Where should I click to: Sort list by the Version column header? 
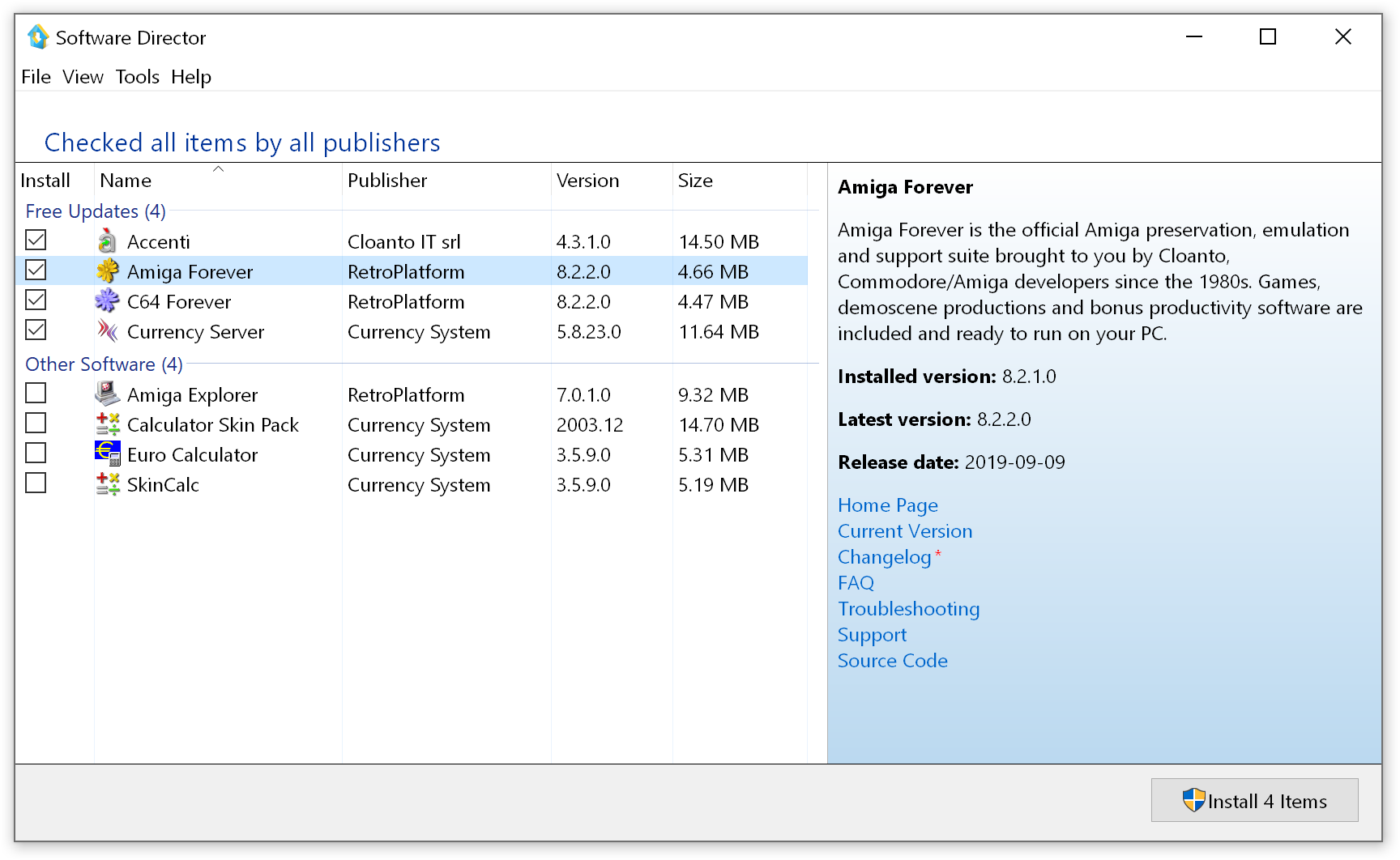(x=612, y=180)
